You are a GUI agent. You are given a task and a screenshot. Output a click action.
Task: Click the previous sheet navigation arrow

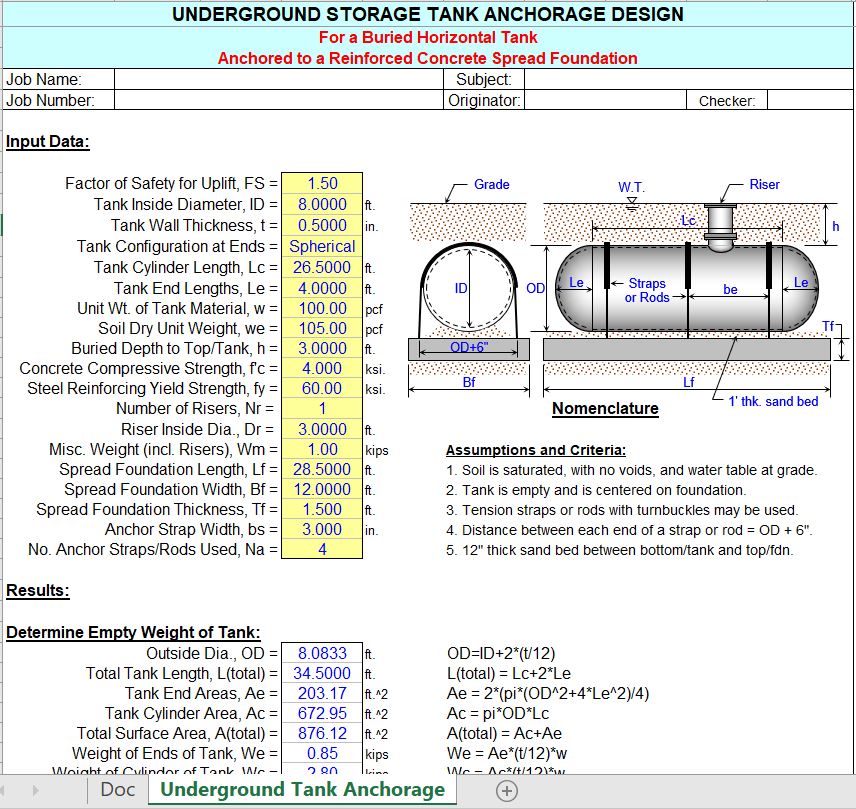click(x=14, y=790)
